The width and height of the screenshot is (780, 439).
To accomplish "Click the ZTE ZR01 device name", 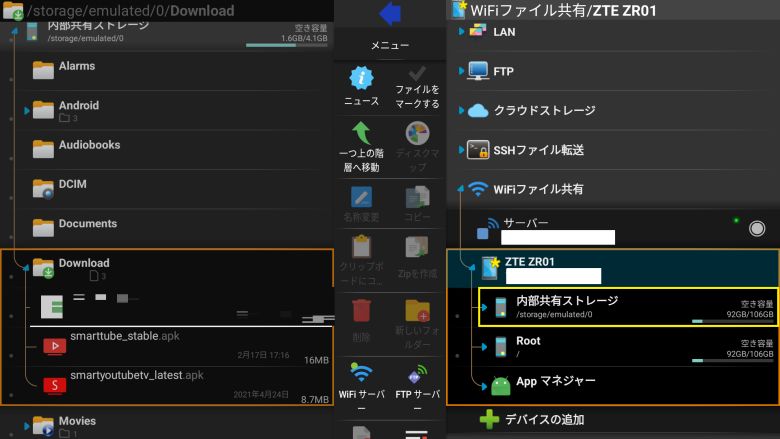I will [x=530, y=262].
